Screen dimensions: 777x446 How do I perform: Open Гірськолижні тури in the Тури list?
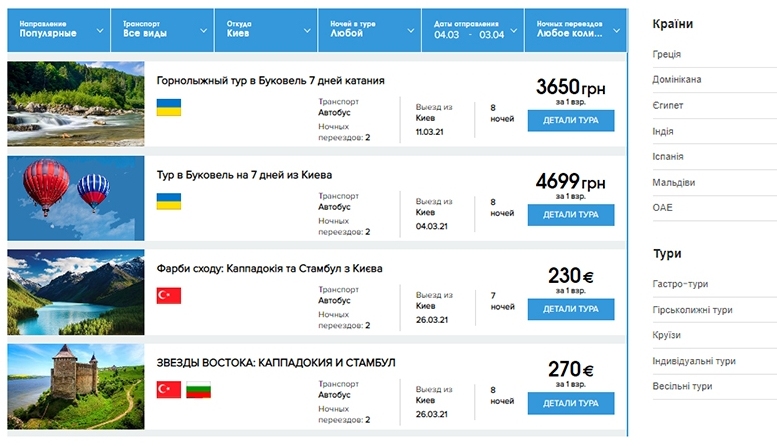pyautogui.click(x=692, y=310)
